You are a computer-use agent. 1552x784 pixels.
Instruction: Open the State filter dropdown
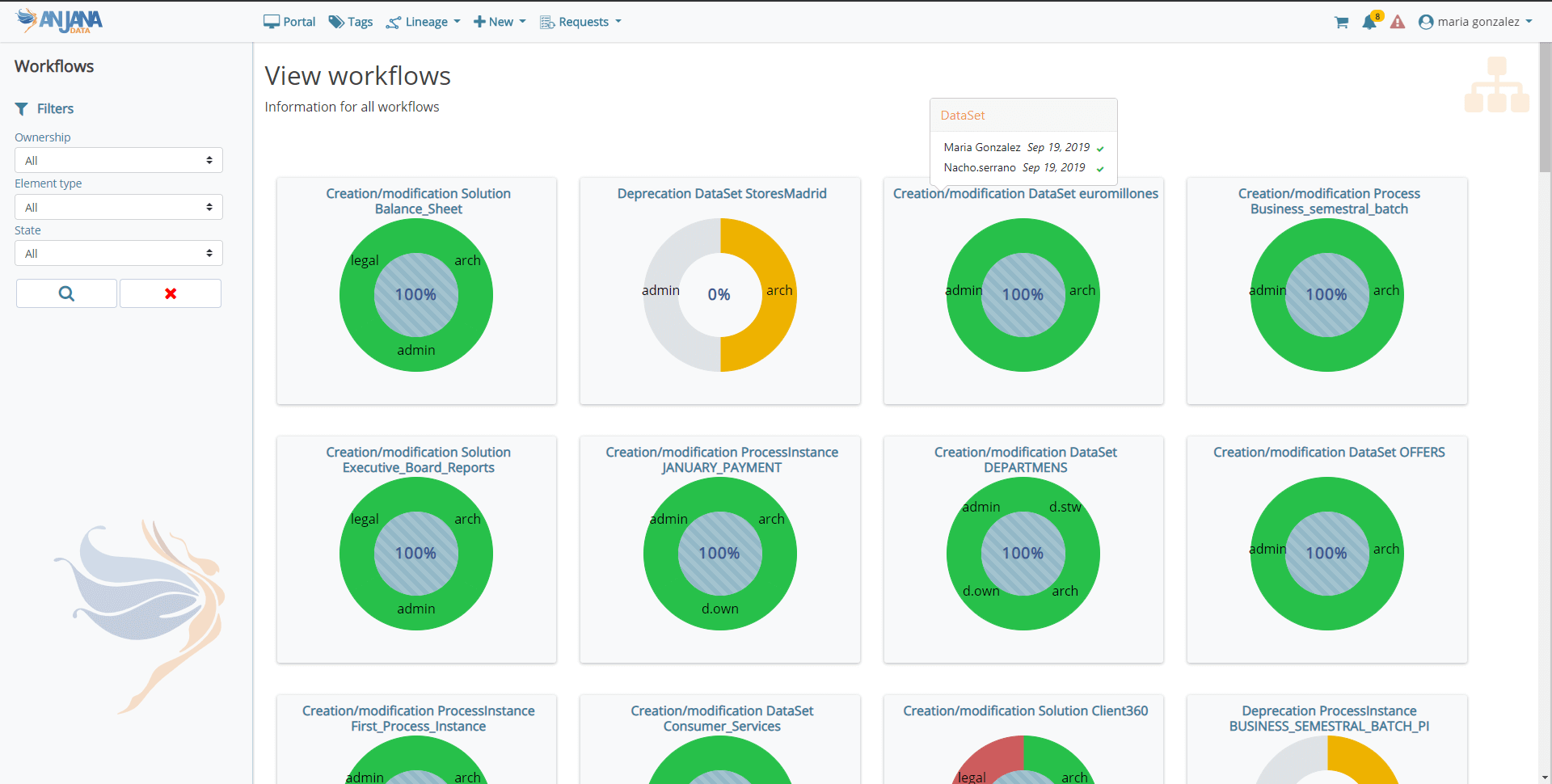118,254
